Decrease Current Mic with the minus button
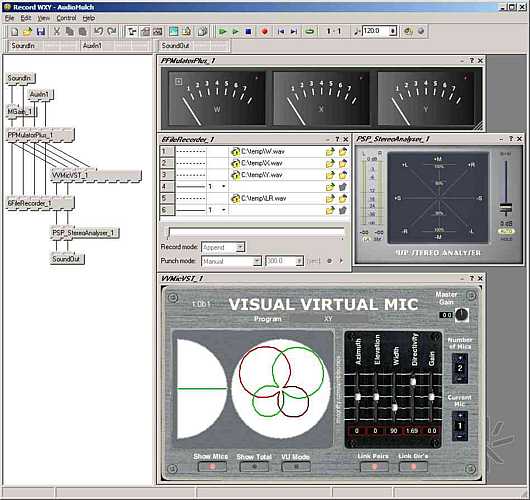This screenshot has width=530, height=500. point(460,437)
